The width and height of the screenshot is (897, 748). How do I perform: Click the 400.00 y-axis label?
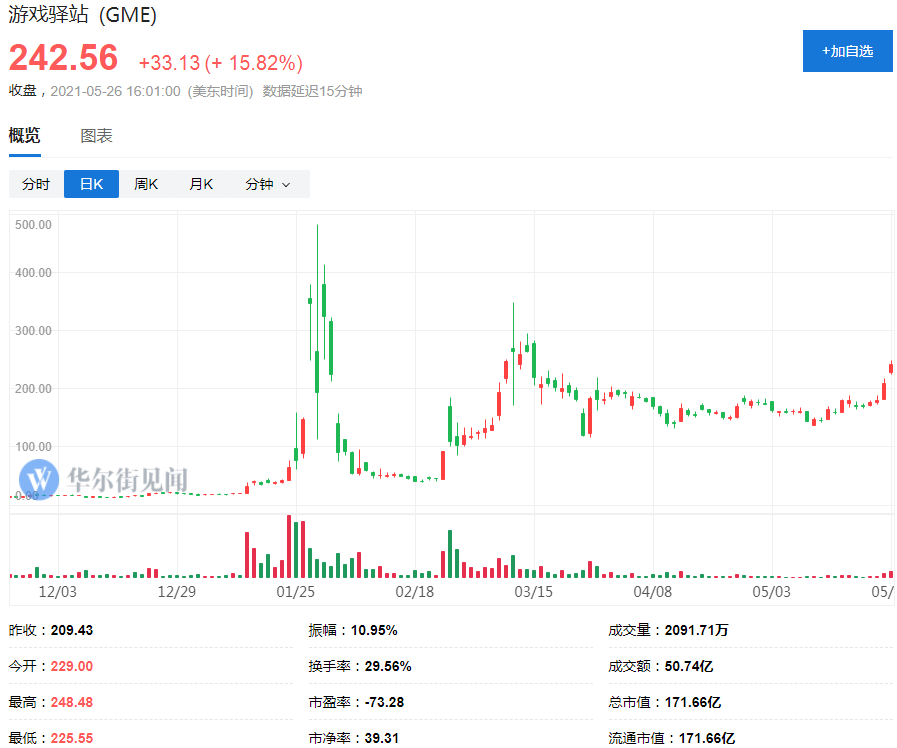coord(33,273)
